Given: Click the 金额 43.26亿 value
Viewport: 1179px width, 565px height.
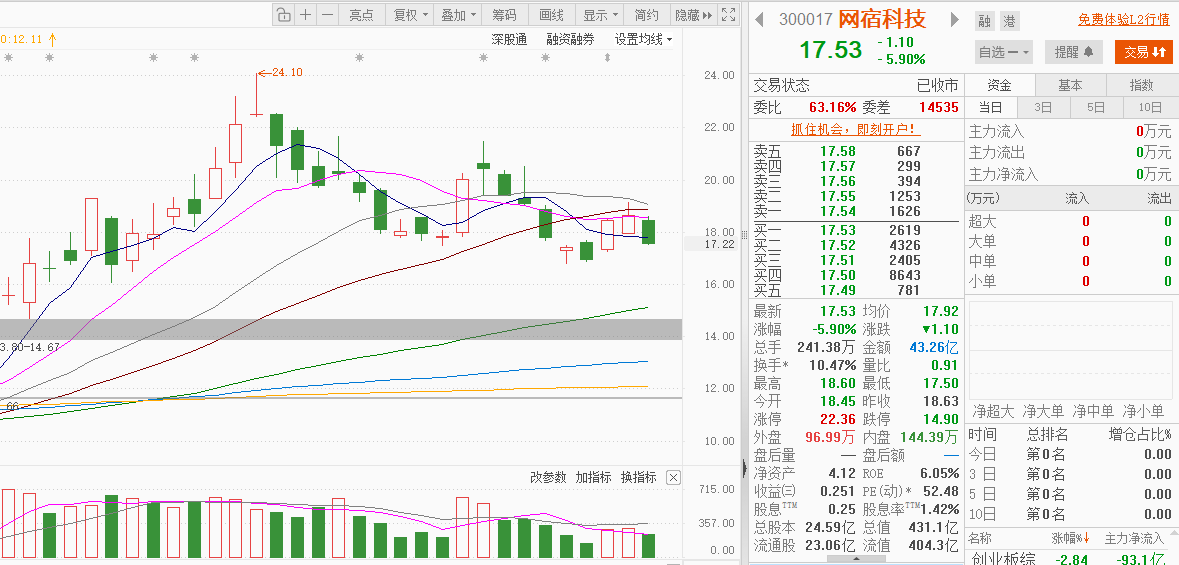Looking at the screenshot, I should (933, 348).
